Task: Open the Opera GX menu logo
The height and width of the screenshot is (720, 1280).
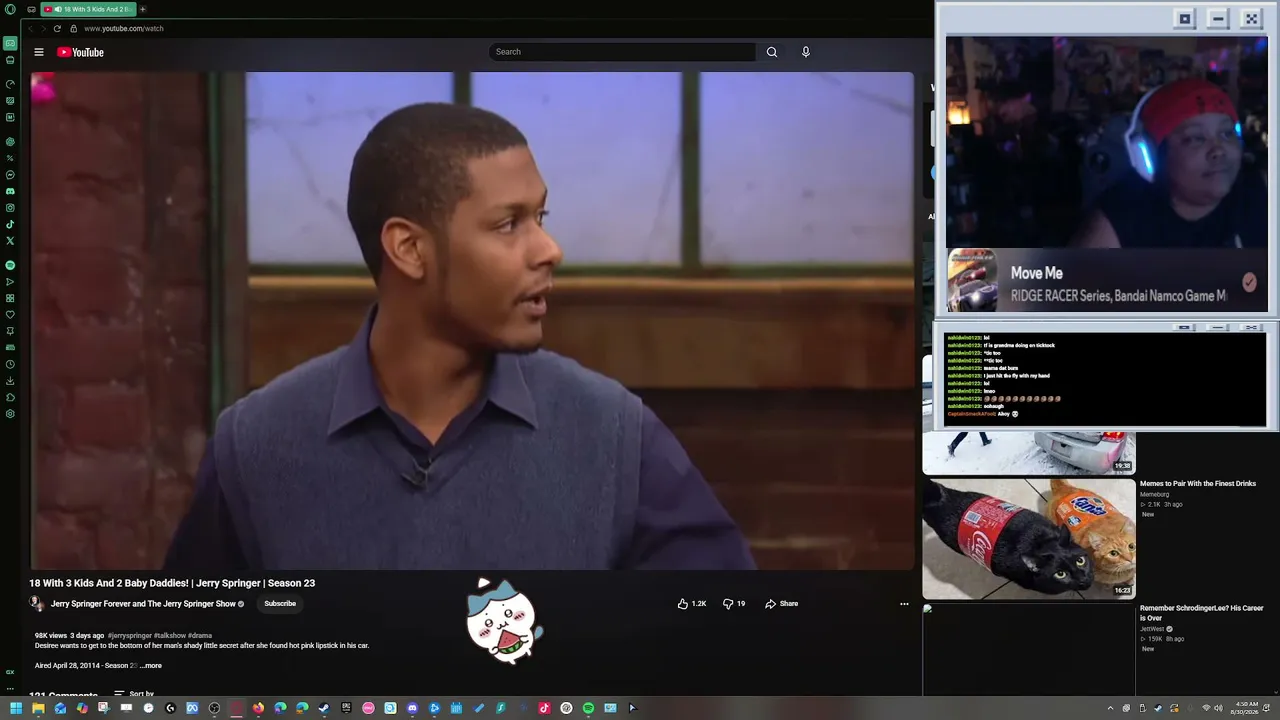Action: coord(10,9)
